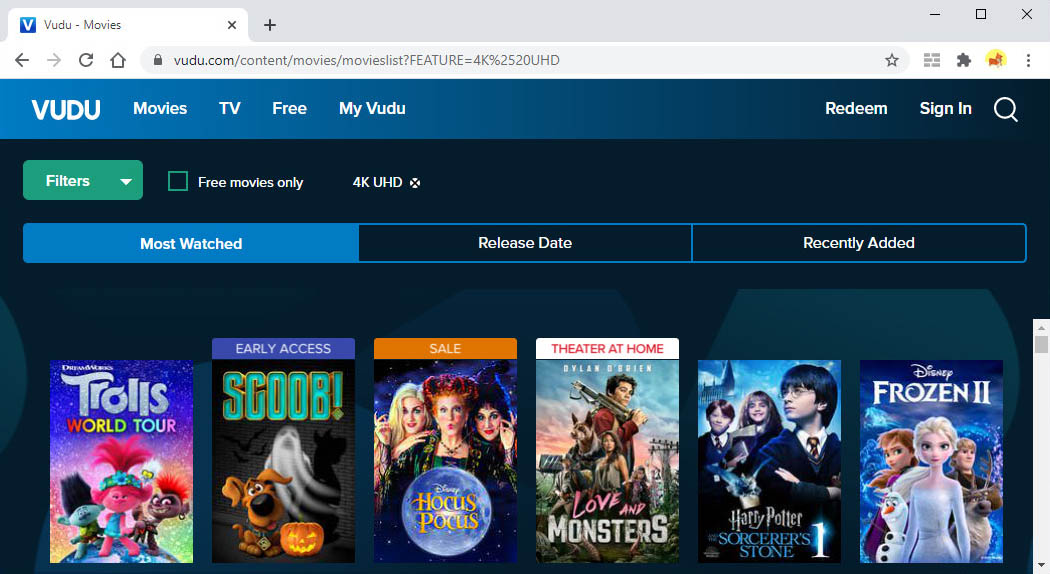The image size is (1050, 574).
Task: Click the EARLY ACCESS banner on Scoob!
Action: (x=283, y=349)
